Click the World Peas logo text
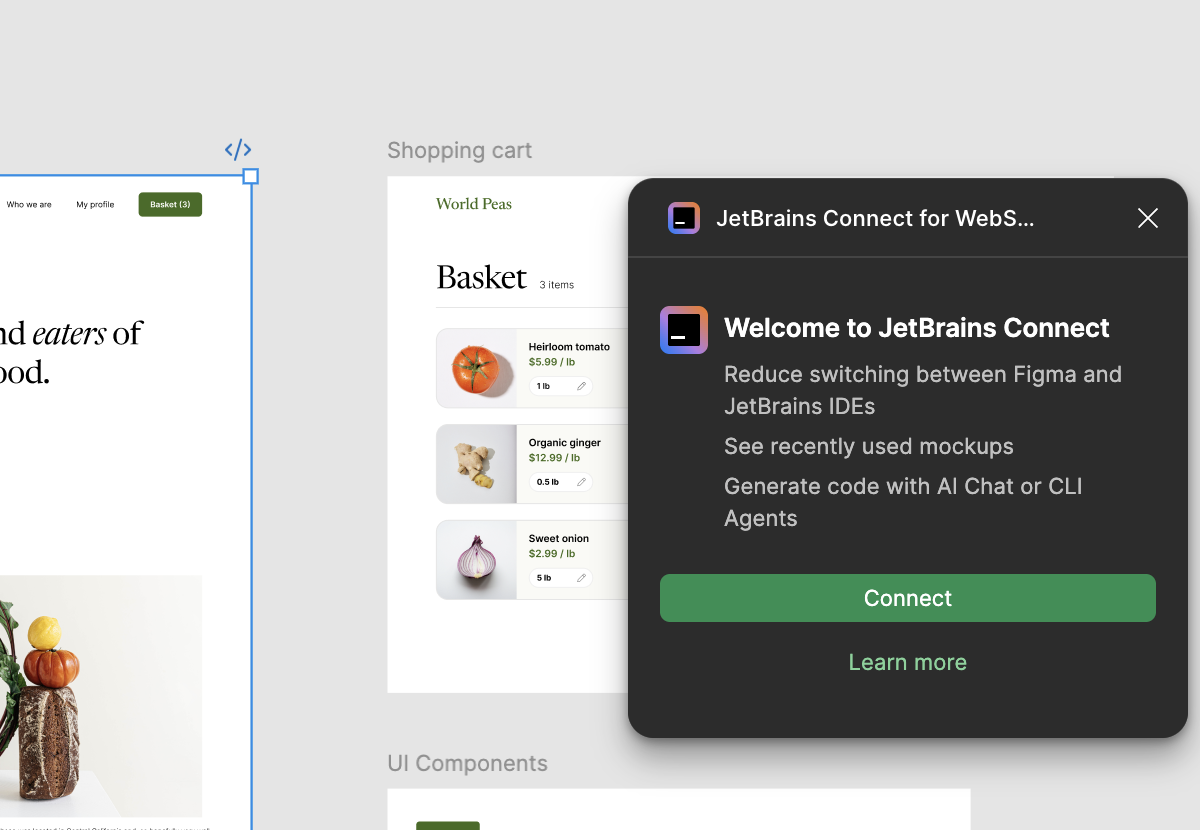 click(x=474, y=204)
